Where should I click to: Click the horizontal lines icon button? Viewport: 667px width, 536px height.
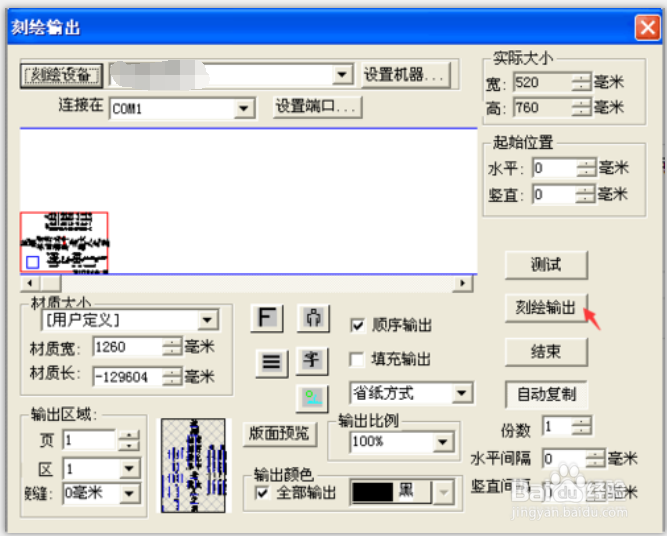click(272, 363)
